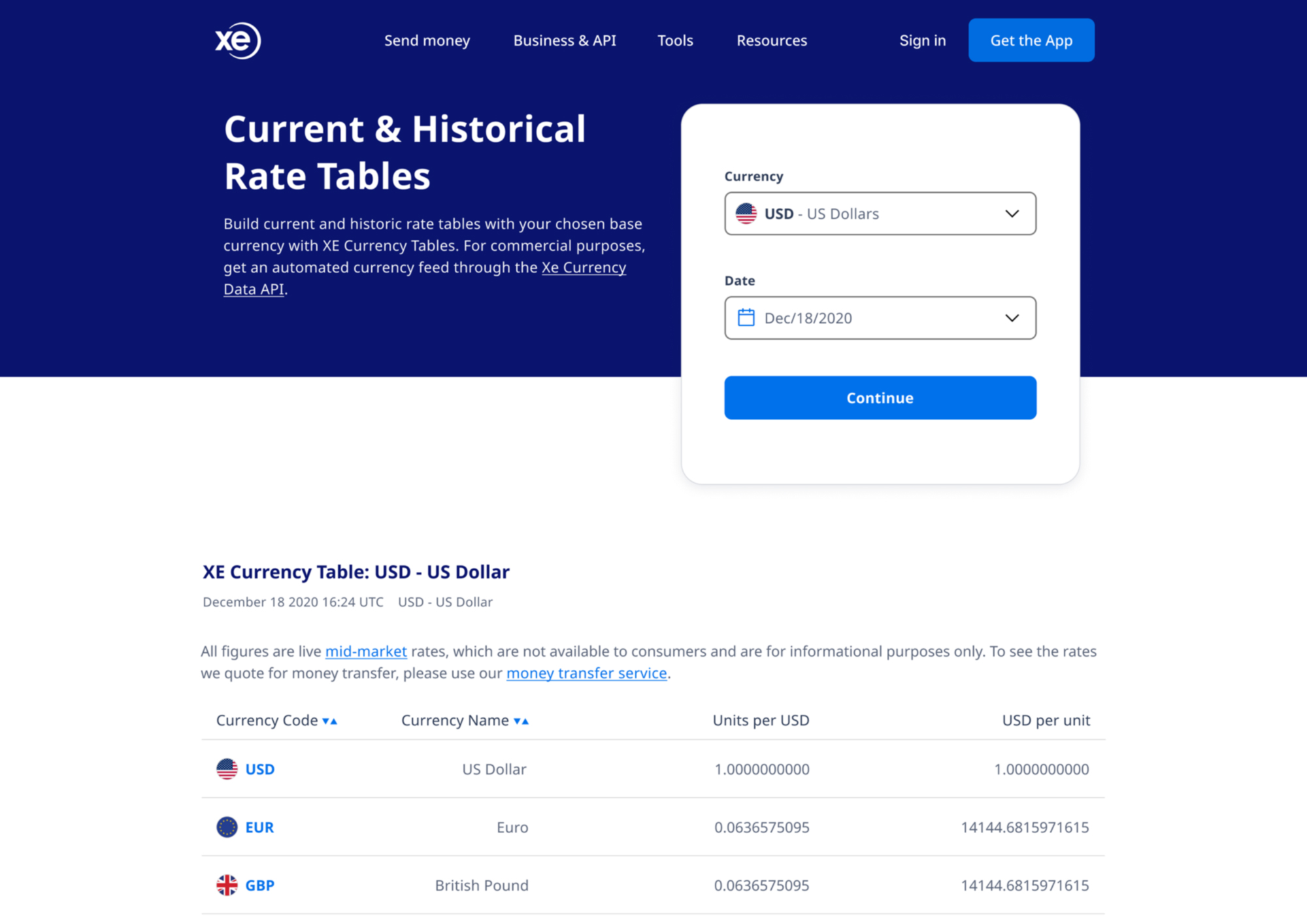This screenshot has height=924, width=1307.
Task: Open the Tools menu
Action: (x=675, y=41)
